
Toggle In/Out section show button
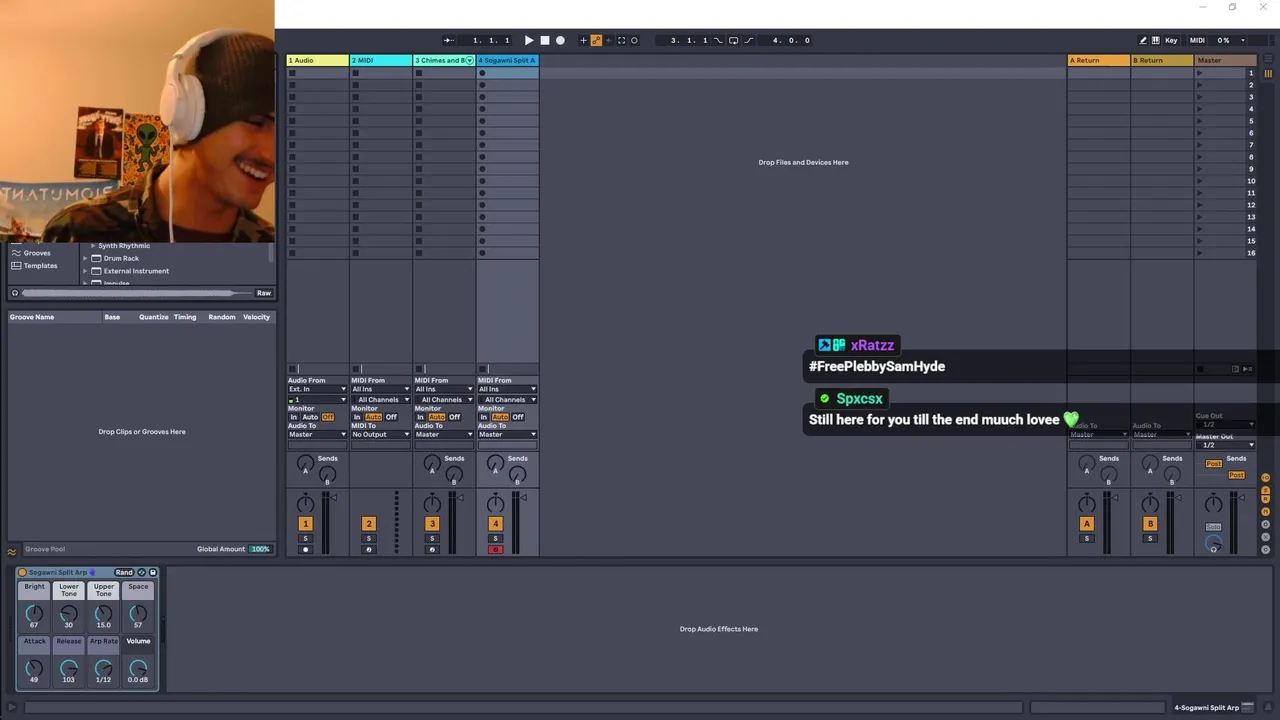tap(1266, 478)
